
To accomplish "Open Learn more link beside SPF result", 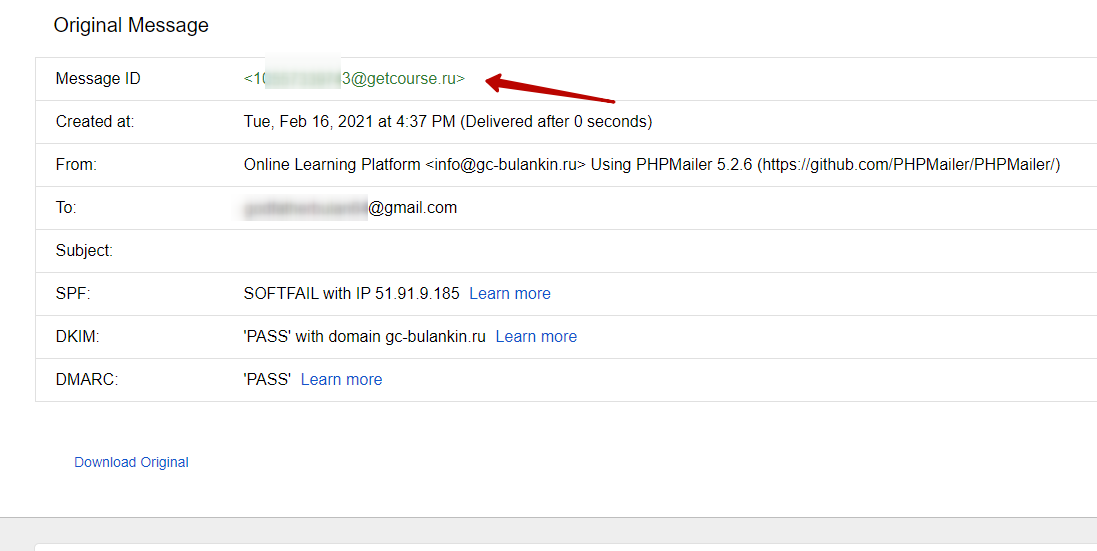I will pos(510,293).
